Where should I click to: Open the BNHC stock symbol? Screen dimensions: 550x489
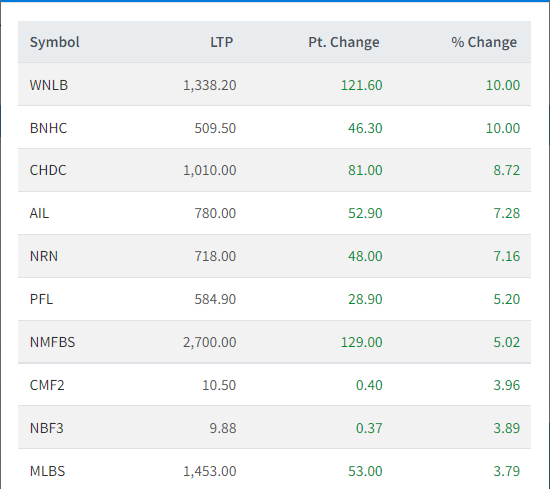48,128
